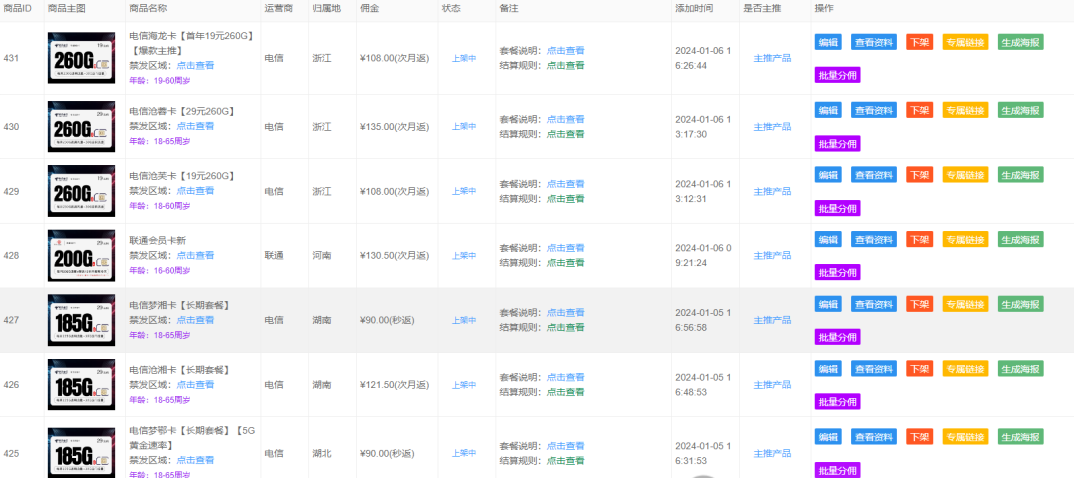View 套餐说明 link for product 430
This screenshot has height=478, width=1074.
pyautogui.click(x=566, y=119)
